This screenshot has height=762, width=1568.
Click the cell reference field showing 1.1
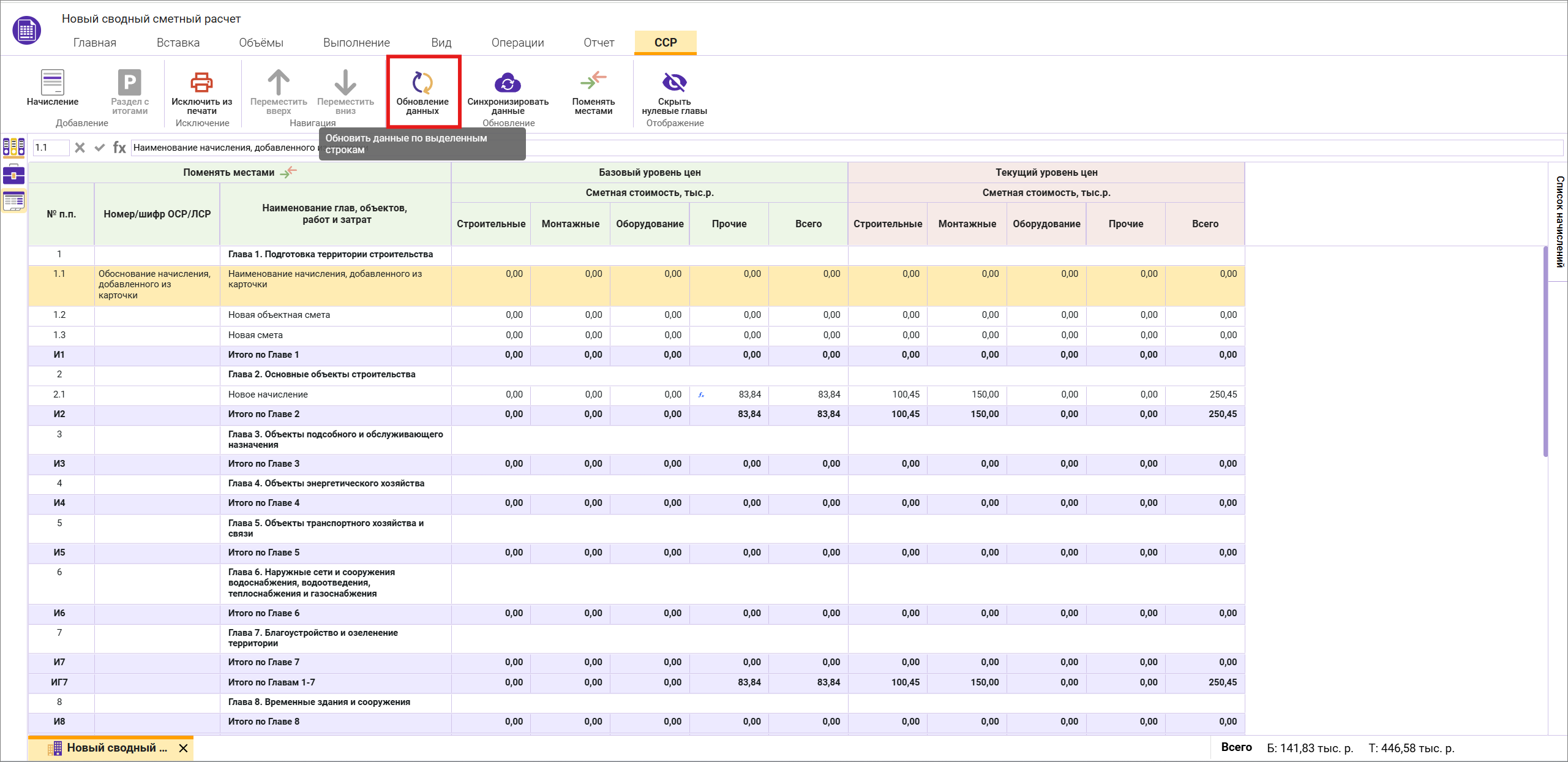[x=50, y=148]
